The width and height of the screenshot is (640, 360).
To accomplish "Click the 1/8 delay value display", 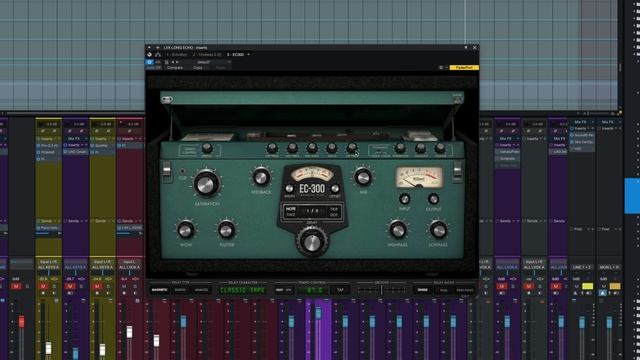I will [312, 211].
